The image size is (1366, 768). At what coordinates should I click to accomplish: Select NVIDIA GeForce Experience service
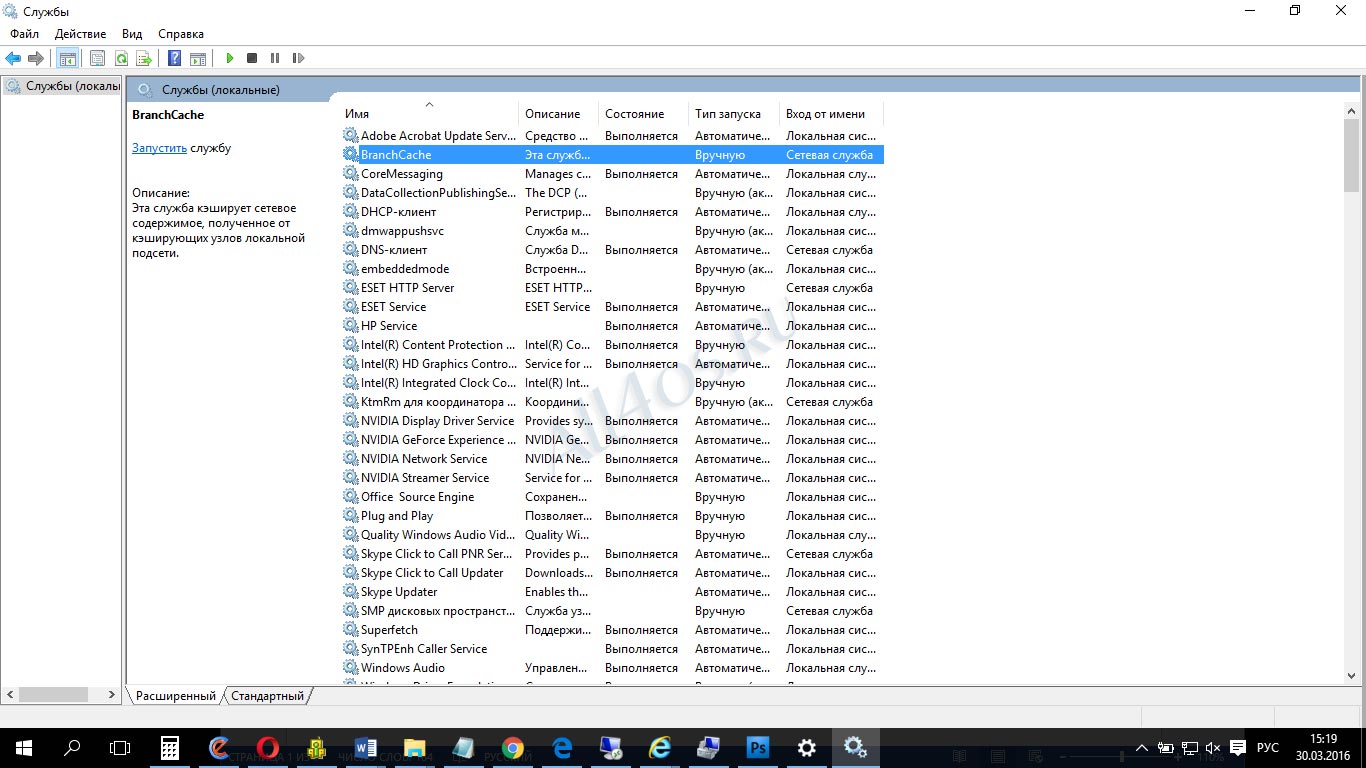point(612,439)
